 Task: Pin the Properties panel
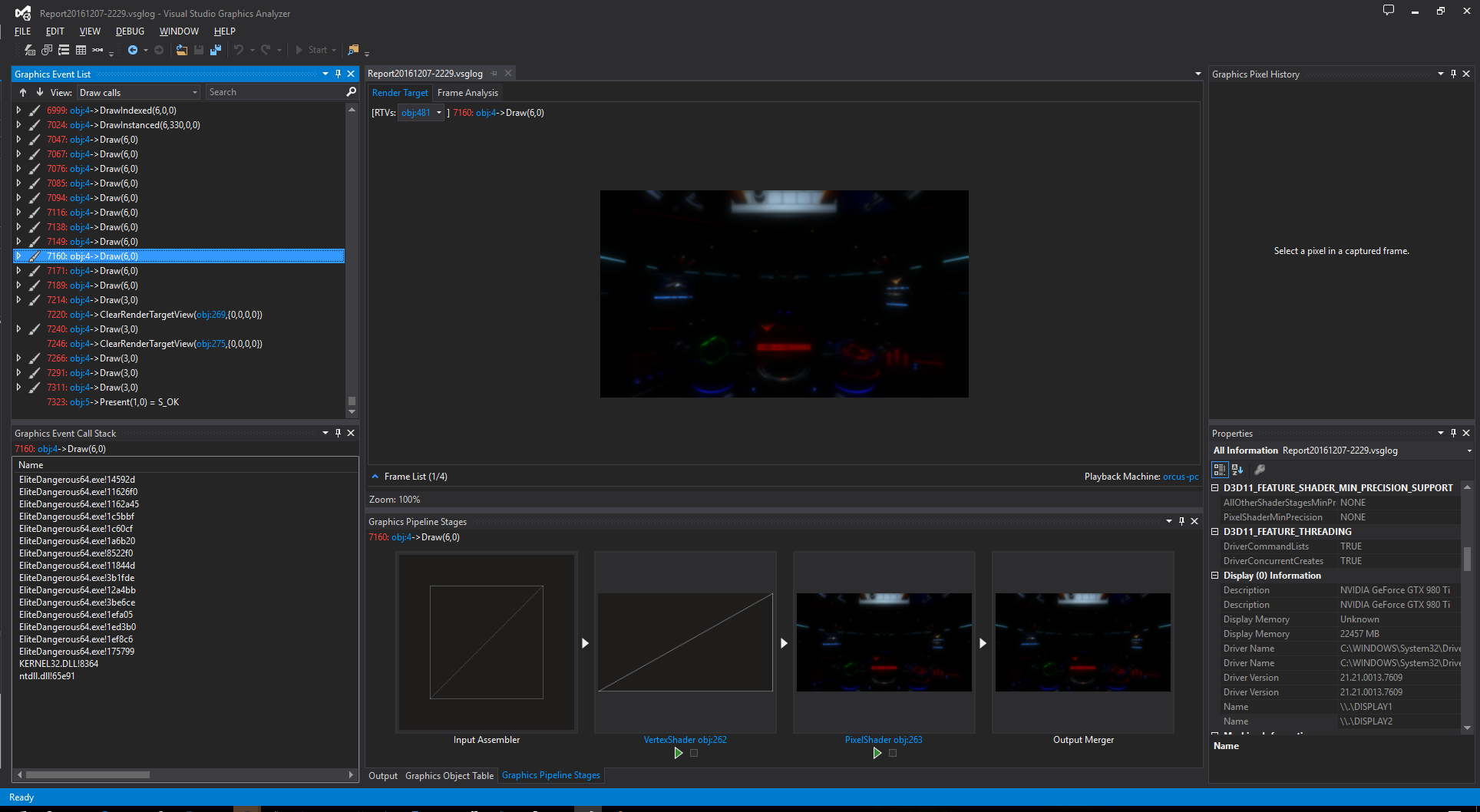(x=1453, y=433)
